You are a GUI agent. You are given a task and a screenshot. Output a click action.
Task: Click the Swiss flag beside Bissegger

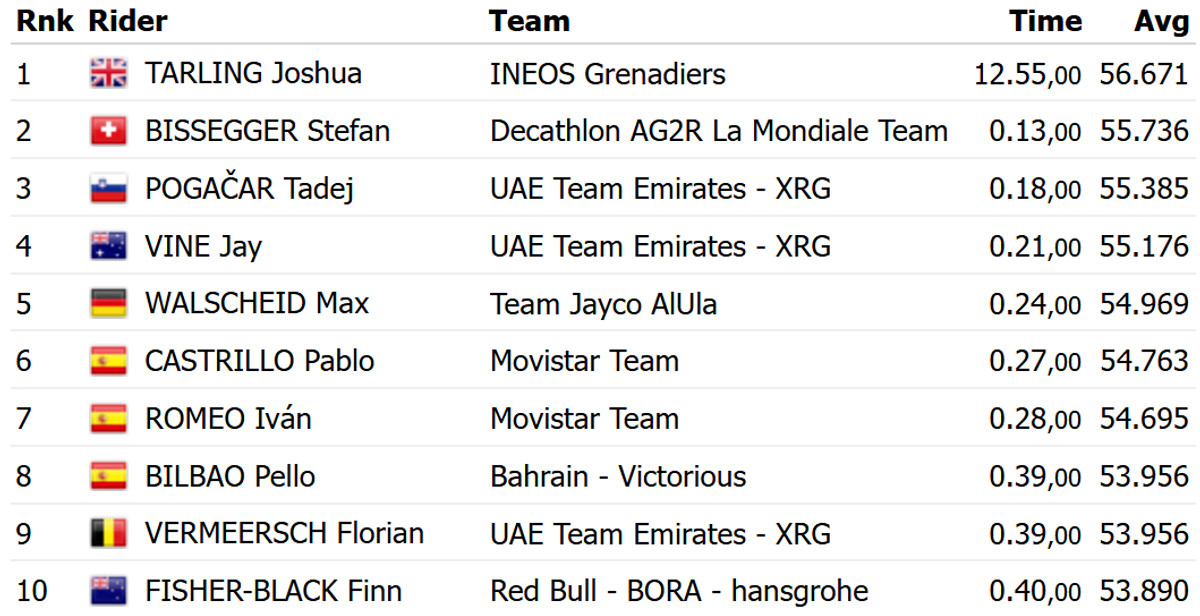click(108, 131)
